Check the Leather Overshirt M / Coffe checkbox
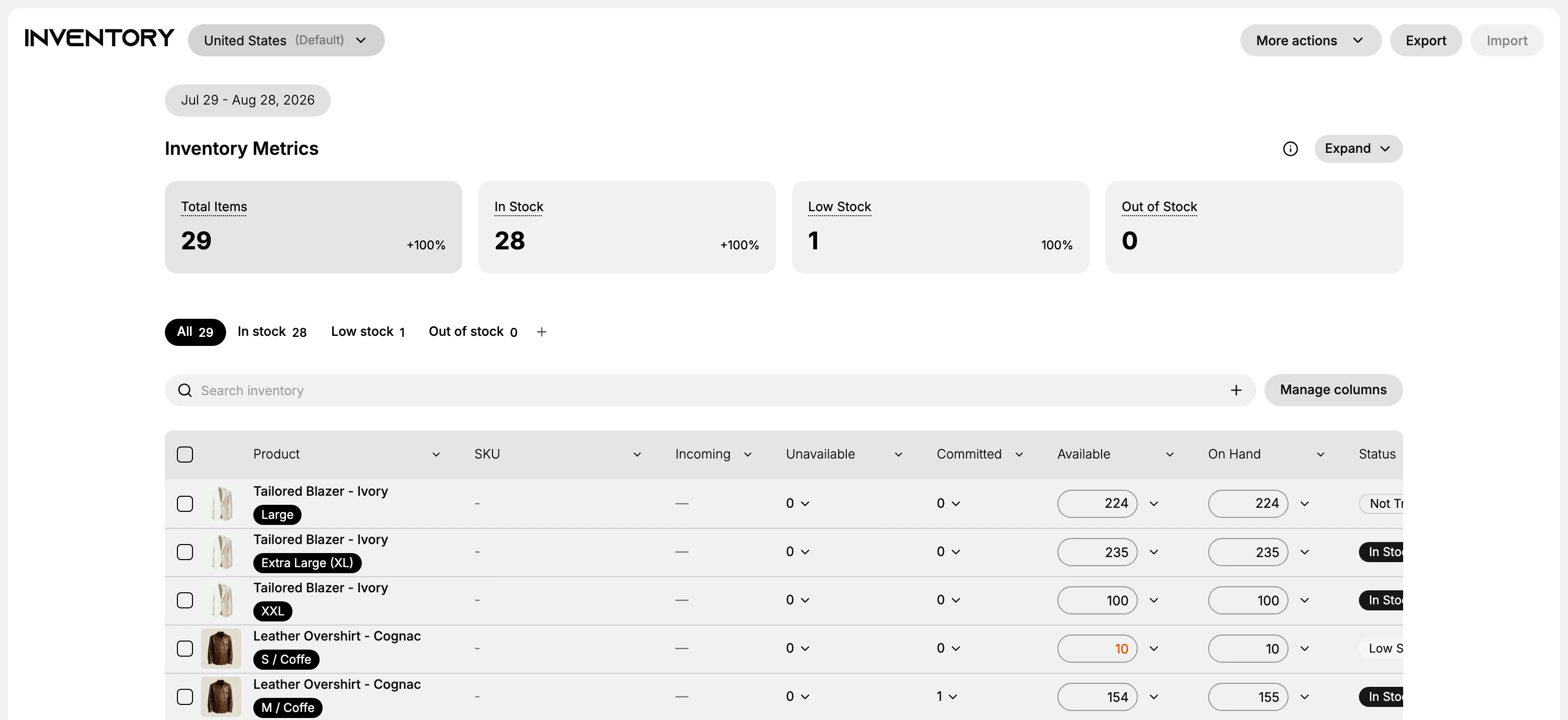Viewport: 1568px width, 720px height. coord(185,697)
